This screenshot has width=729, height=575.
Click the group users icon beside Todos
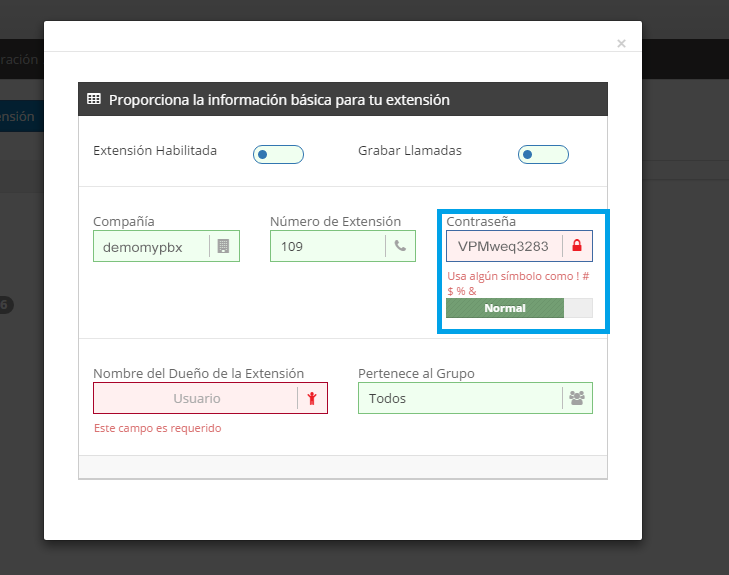tap(577, 398)
